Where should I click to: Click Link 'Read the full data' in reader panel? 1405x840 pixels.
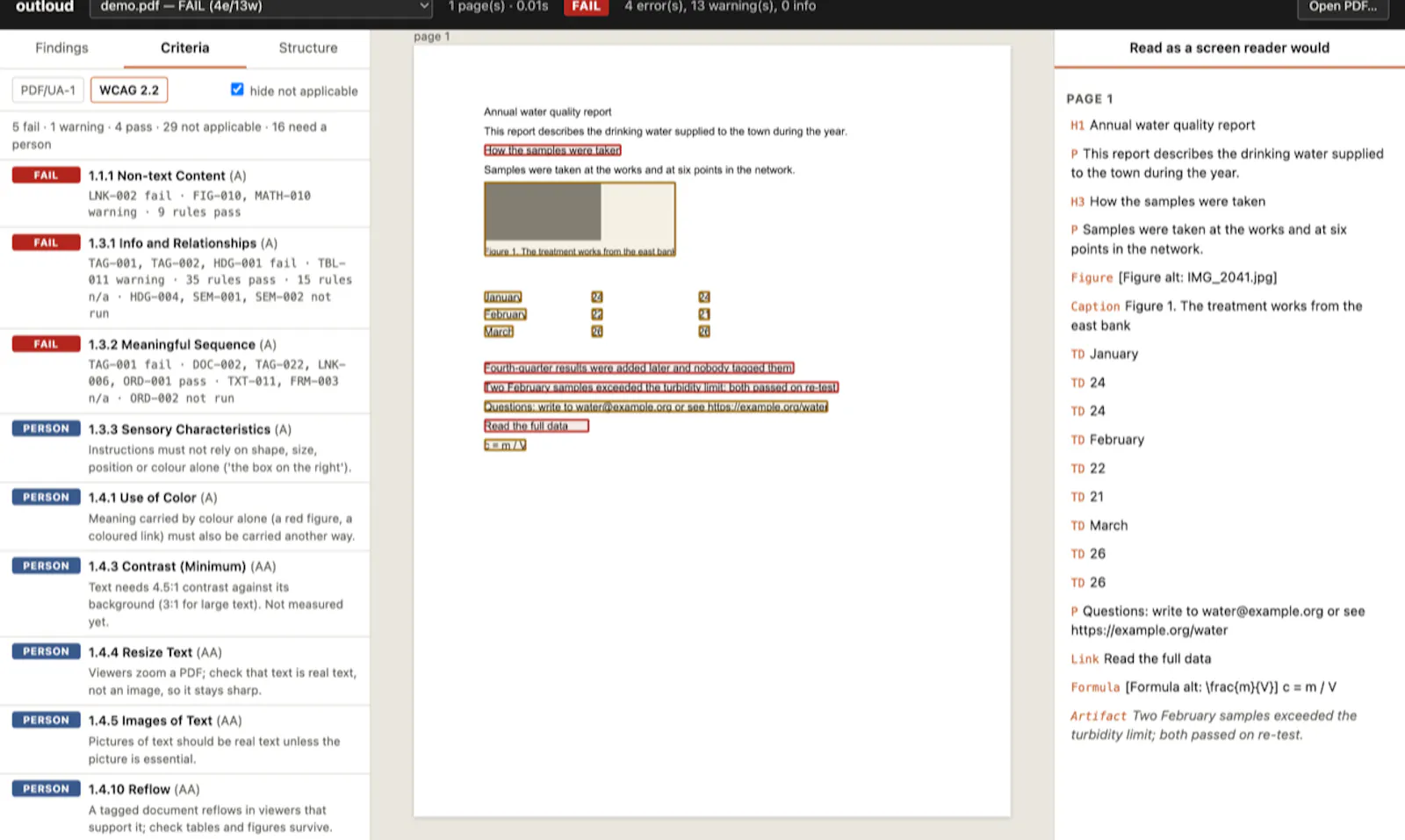click(1141, 659)
